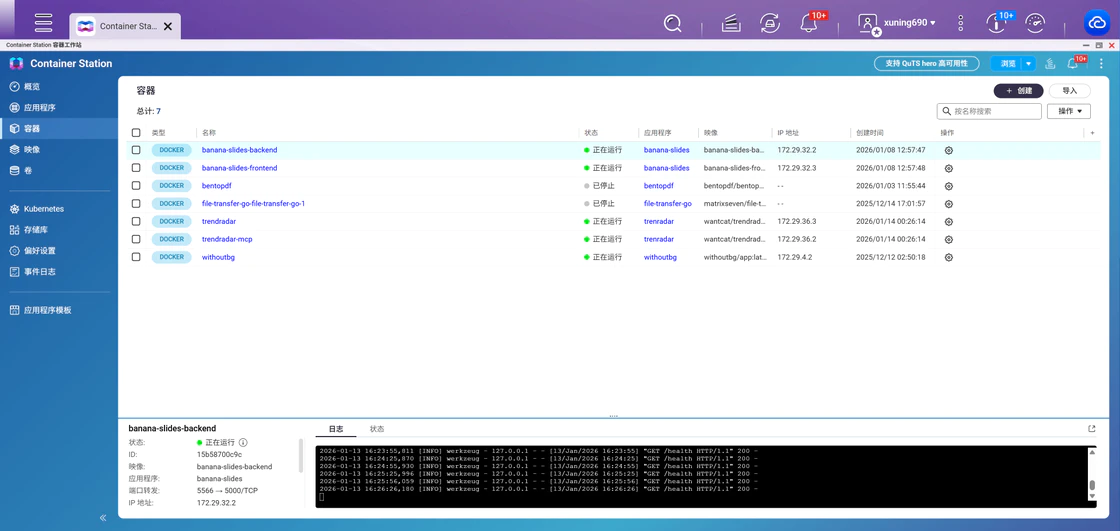Open the QTS main menu hamburger icon
This screenshot has height=531, width=1120.
[44, 22]
